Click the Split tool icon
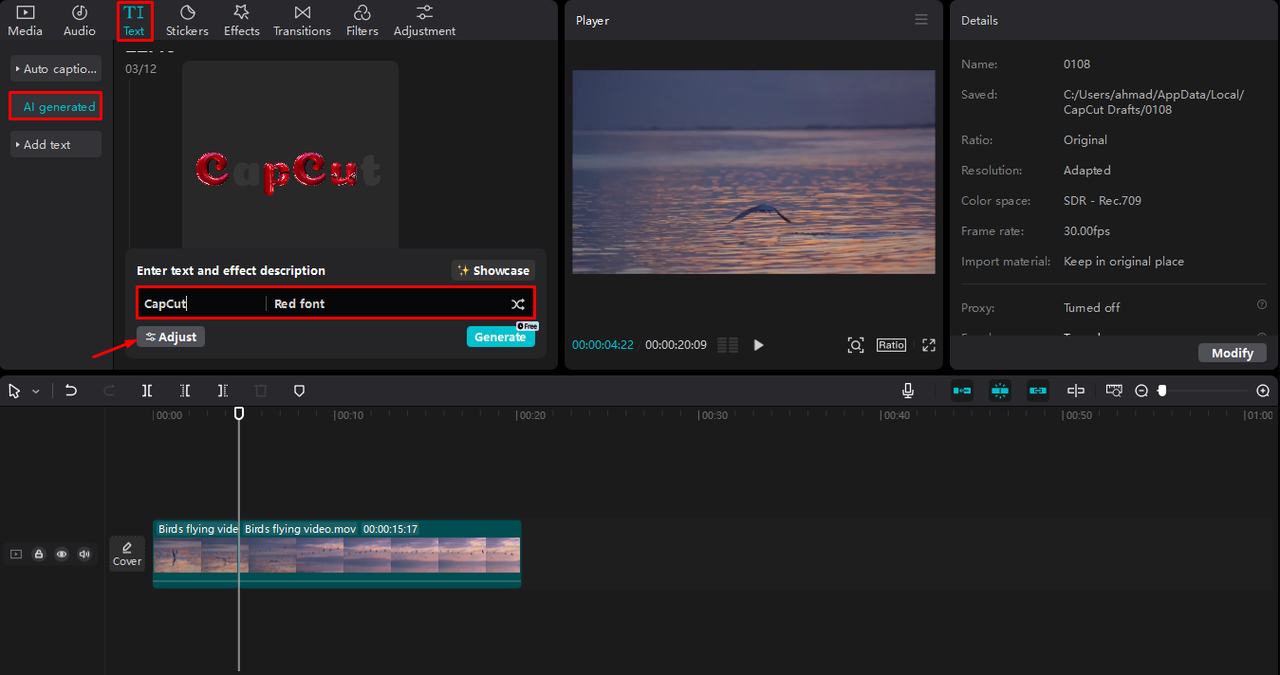 point(147,391)
